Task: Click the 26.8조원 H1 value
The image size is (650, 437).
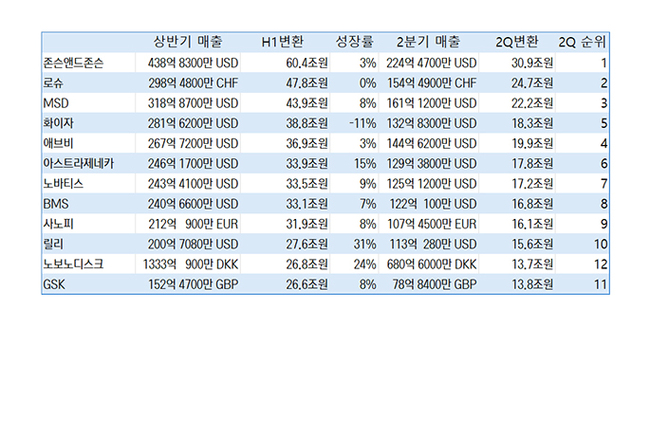Action: click(x=307, y=264)
